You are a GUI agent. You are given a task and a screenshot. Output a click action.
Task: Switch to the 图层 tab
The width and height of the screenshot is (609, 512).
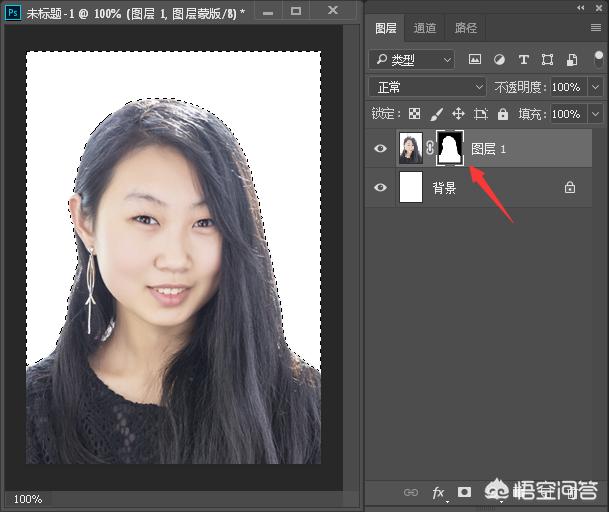point(385,28)
